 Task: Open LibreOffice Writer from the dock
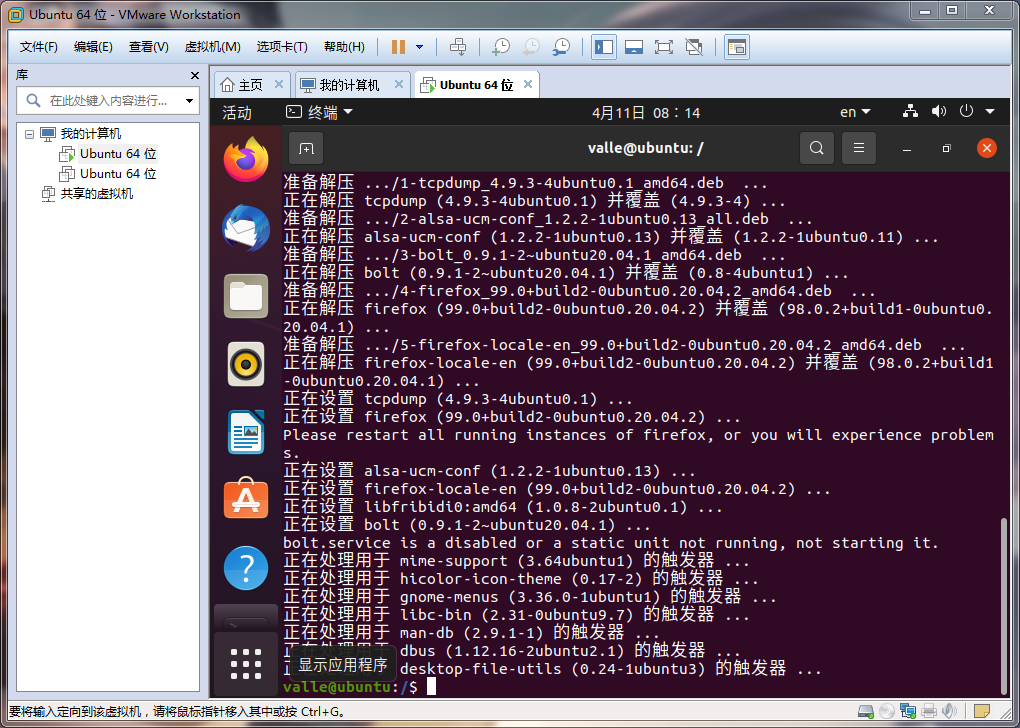pos(246,432)
